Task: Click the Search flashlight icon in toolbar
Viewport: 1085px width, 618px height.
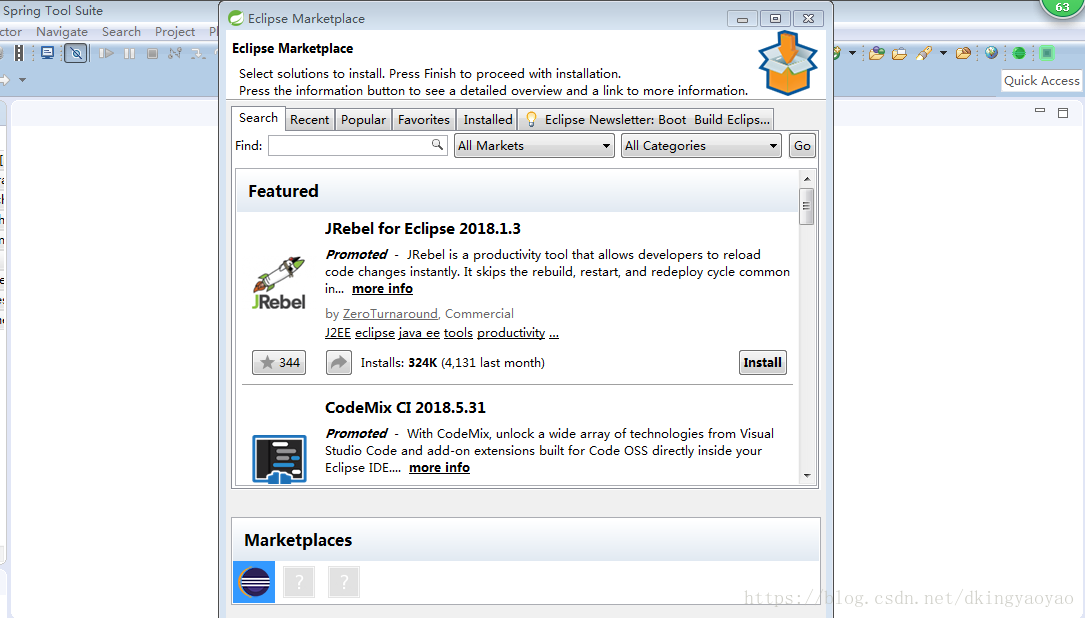Action: point(924,53)
